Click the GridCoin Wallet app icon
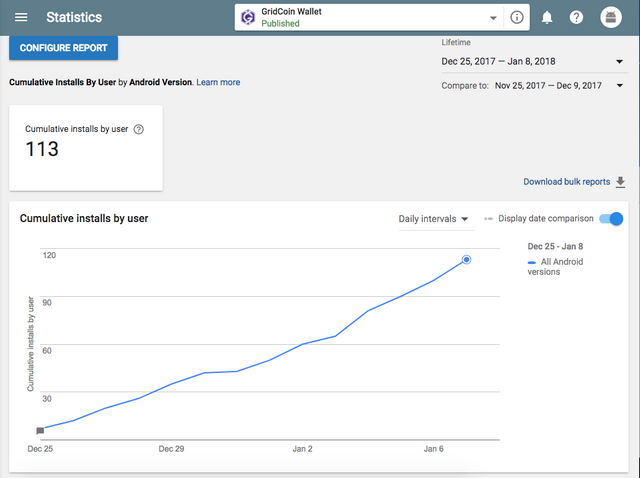The image size is (640, 478). [x=247, y=17]
